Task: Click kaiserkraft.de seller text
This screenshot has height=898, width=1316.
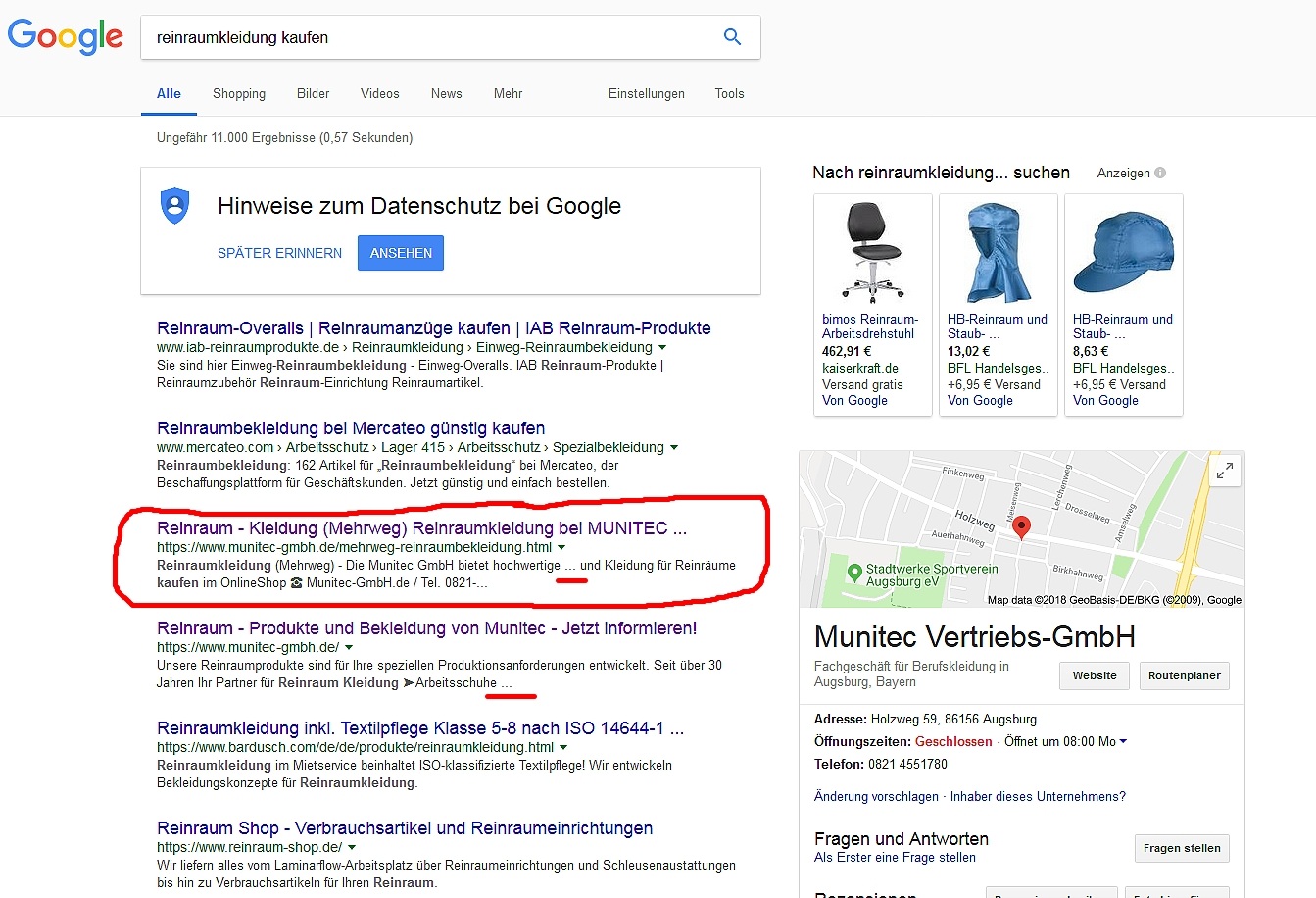Action: 860,369
